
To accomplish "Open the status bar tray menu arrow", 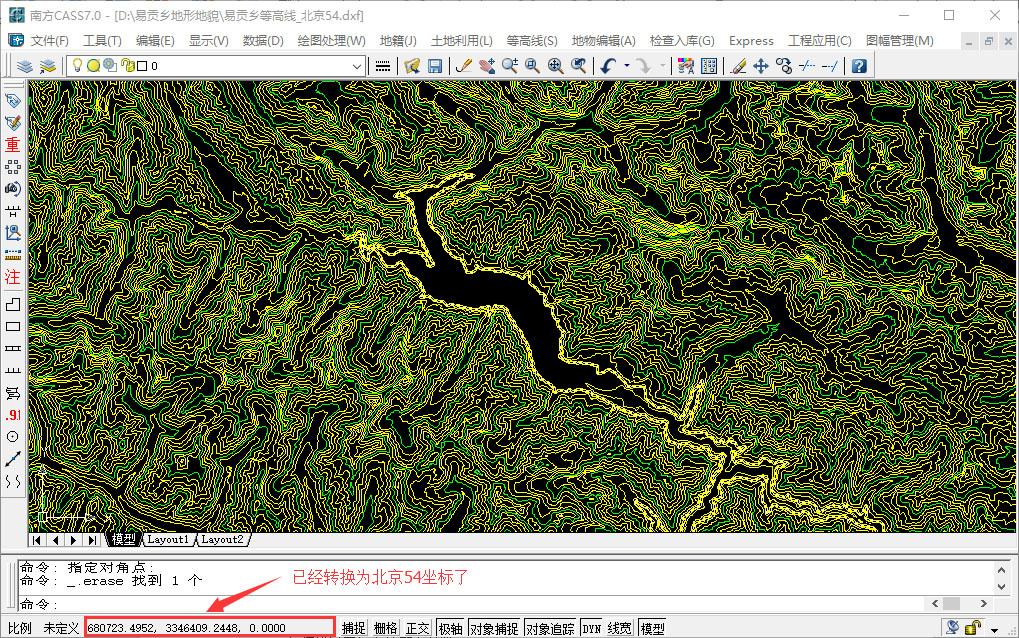I will (994, 630).
